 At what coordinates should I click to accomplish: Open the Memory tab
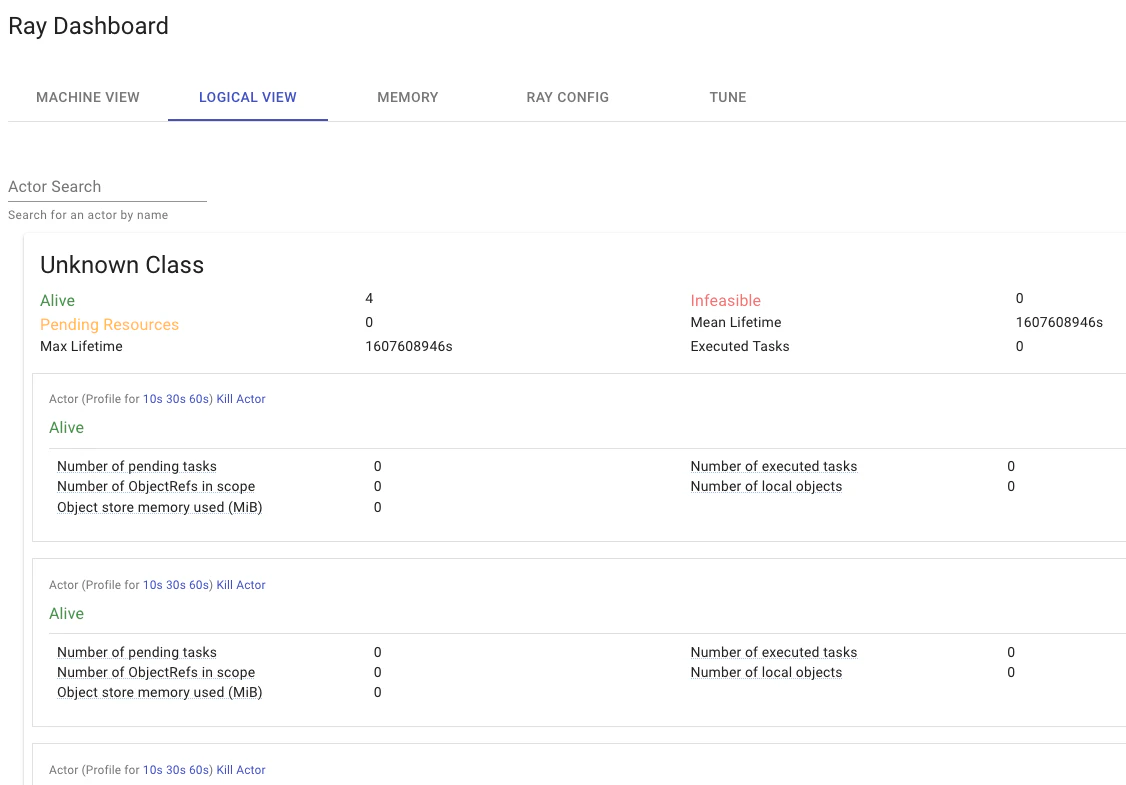coord(408,98)
